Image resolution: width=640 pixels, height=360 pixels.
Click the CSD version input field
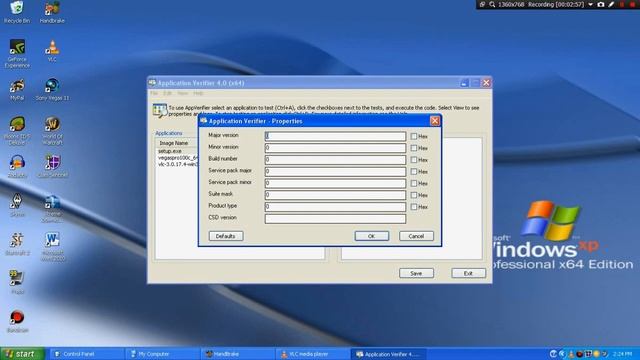pos(335,219)
